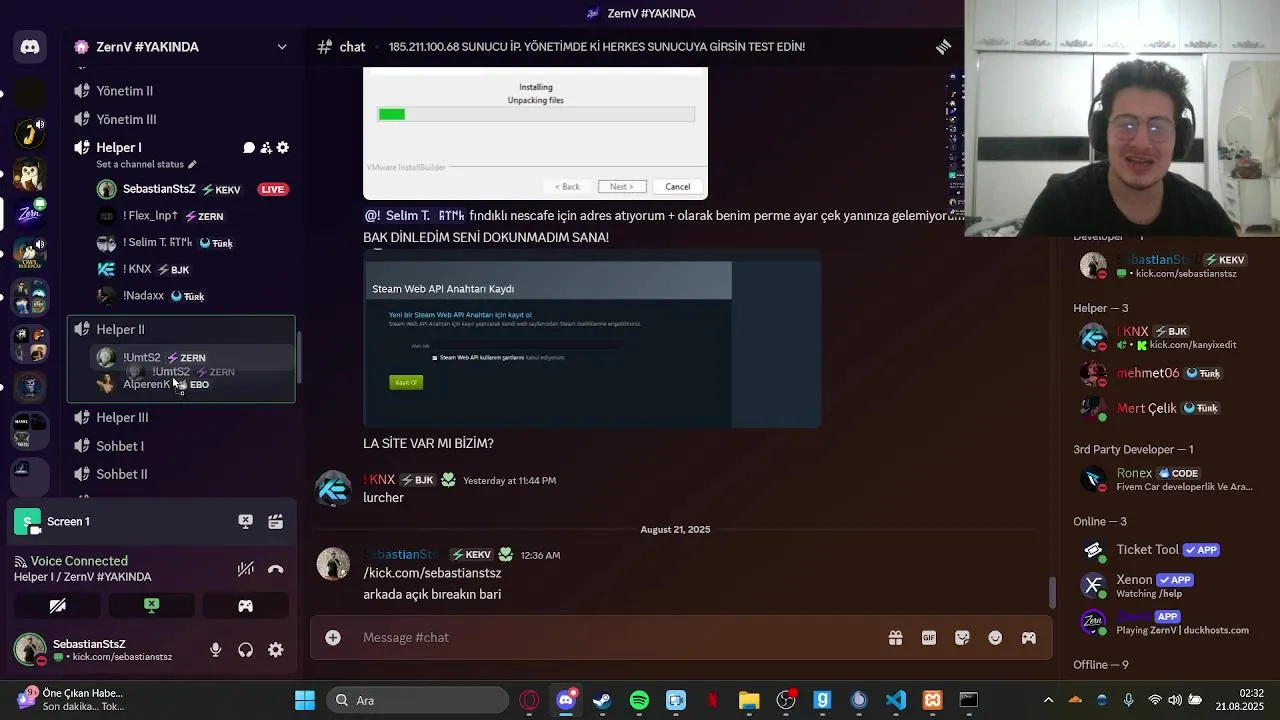Open activities clapperboard icon beside Screen 1
The height and width of the screenshot is (720, 1280).
click(x=276, y=521)
